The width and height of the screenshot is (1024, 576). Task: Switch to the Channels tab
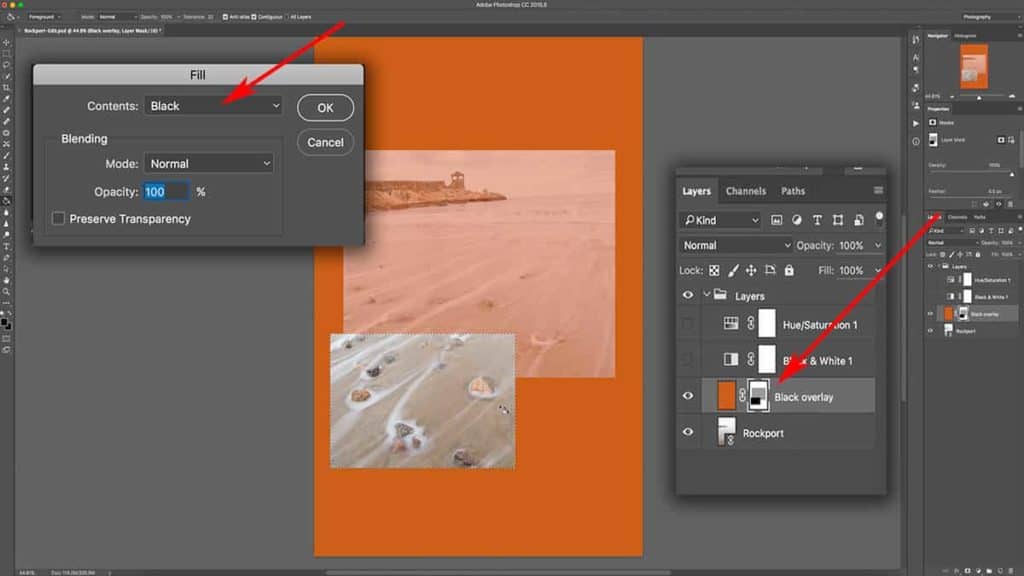pos(744,190)
